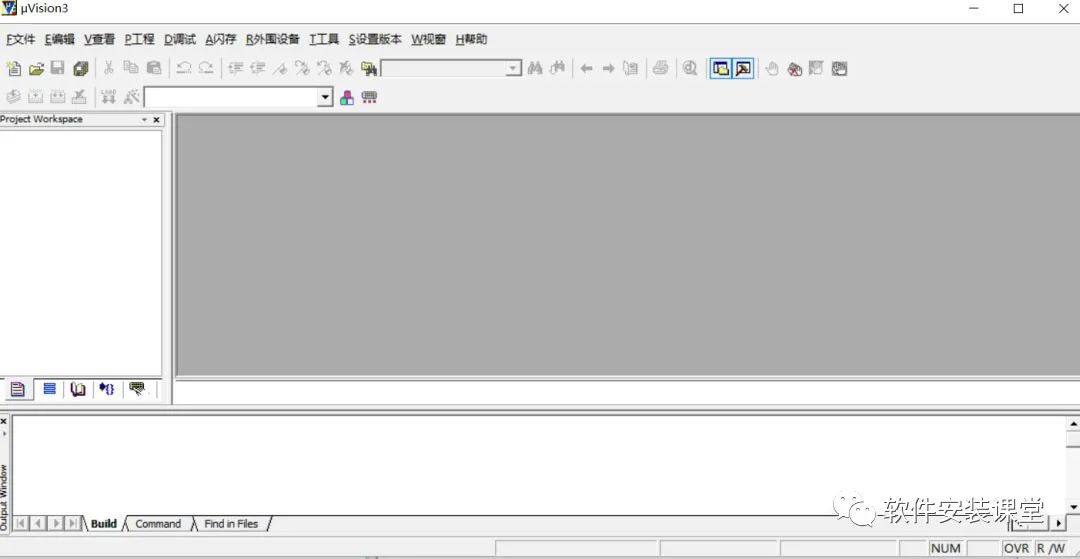The height and width of the screenshot is (559, 1080).
Task: Click the Copy icon in the toolbar
Action: (131, 68)
